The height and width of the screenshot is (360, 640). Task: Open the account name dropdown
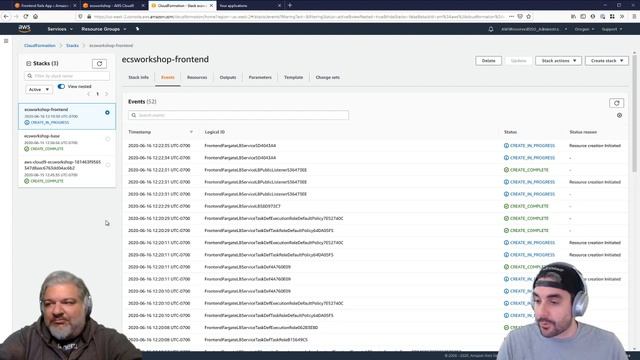coord(534,29)
